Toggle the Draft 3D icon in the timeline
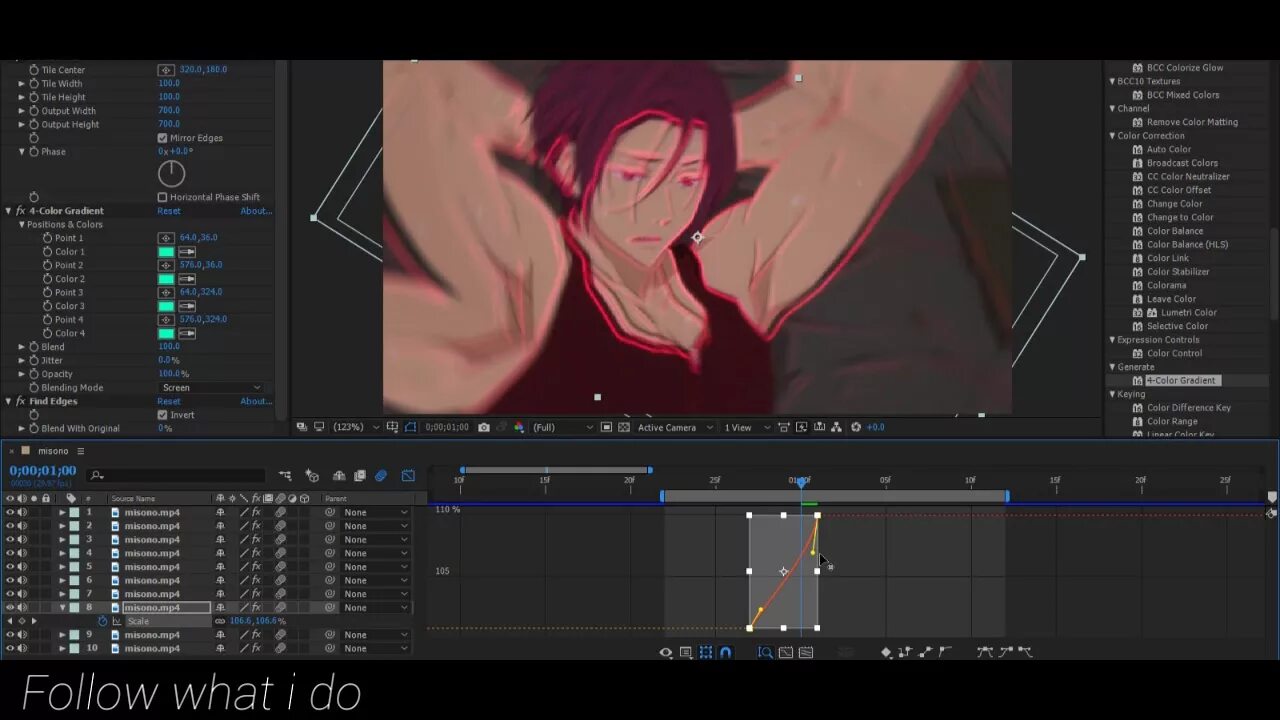The height and width of the screenshot is (720, 1280). 312,476
